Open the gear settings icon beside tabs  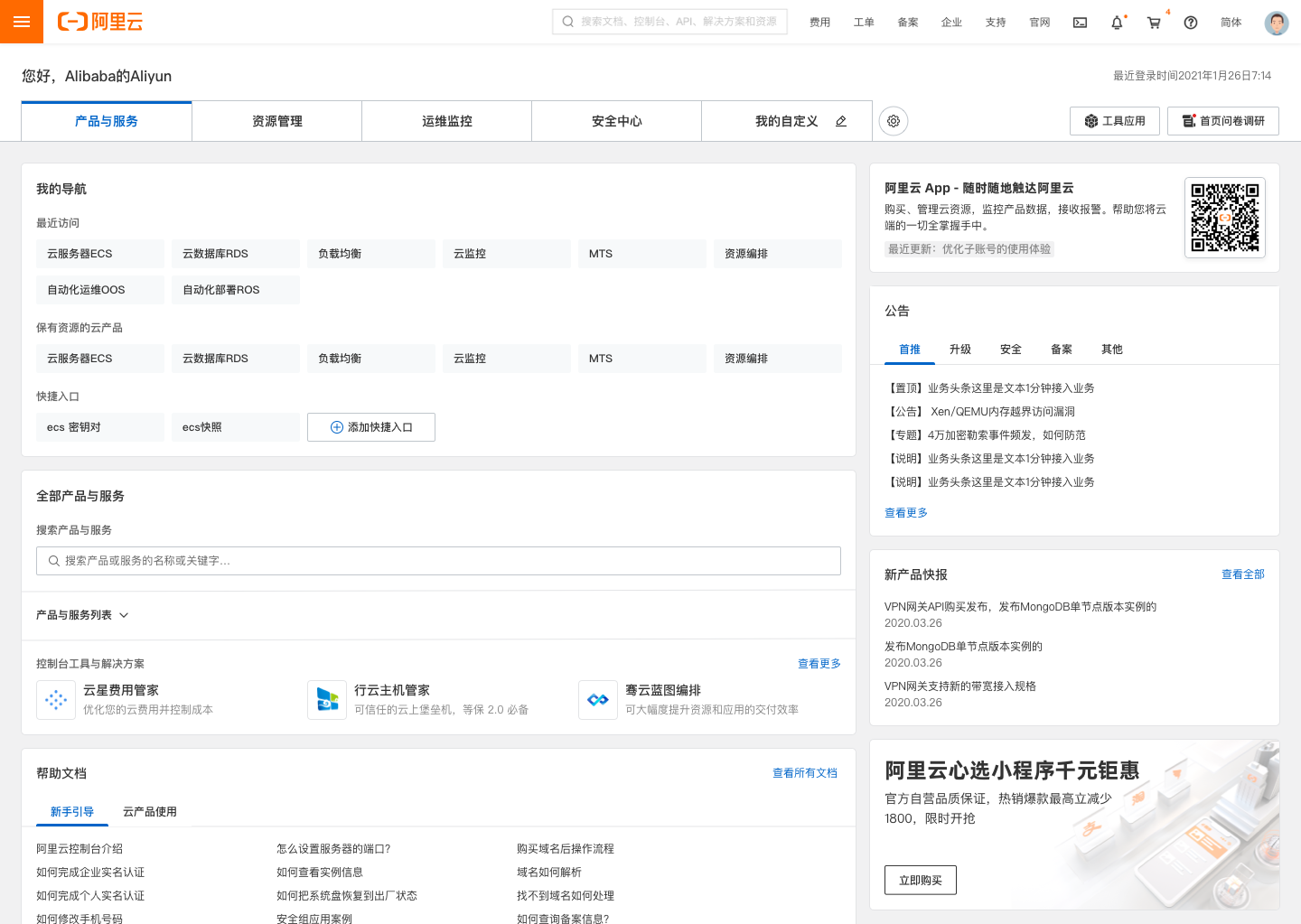point(894,121)
